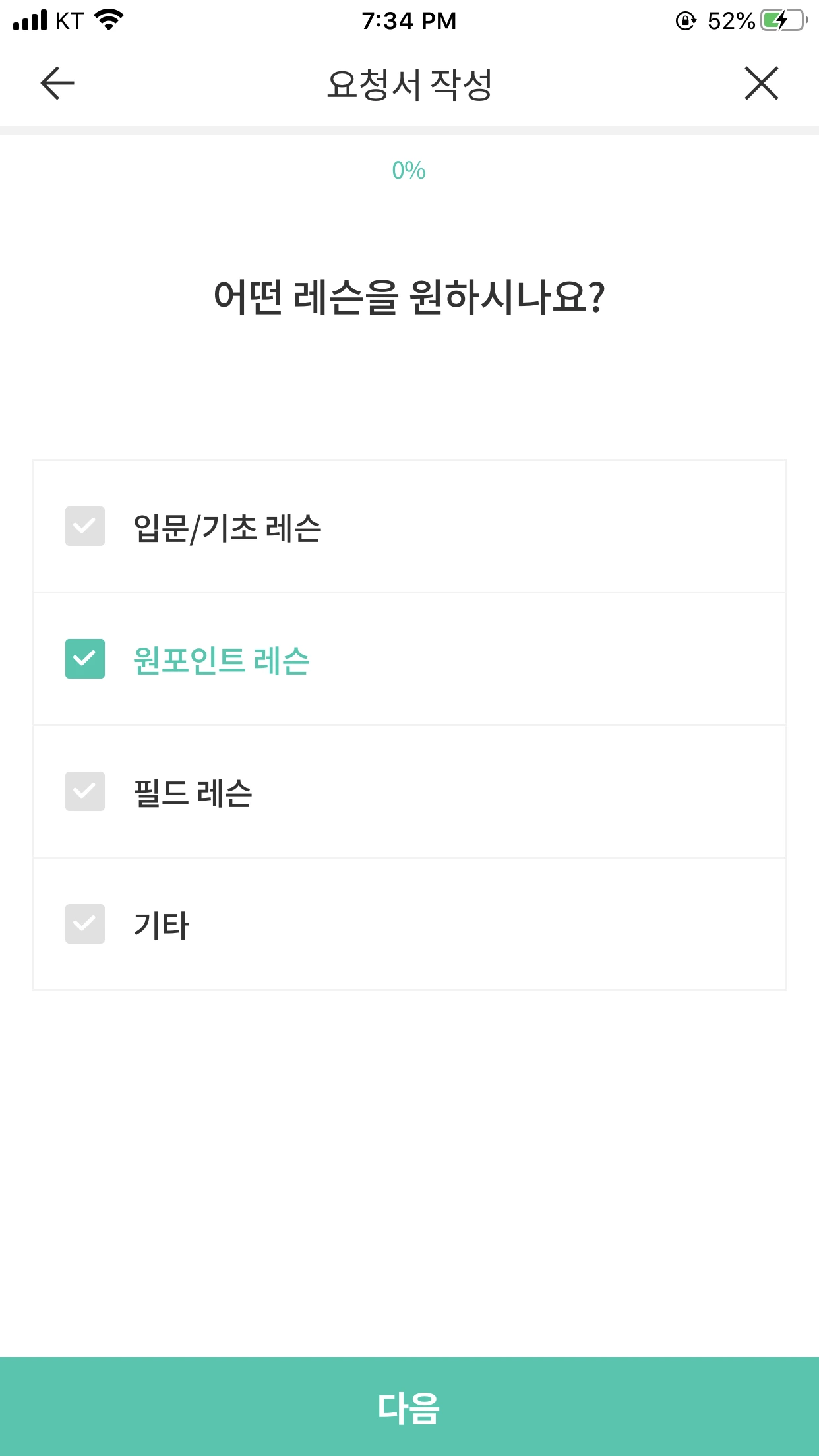Tap the 기타 option label
The width and height of the screenshot is (819, 1456).
162,926
